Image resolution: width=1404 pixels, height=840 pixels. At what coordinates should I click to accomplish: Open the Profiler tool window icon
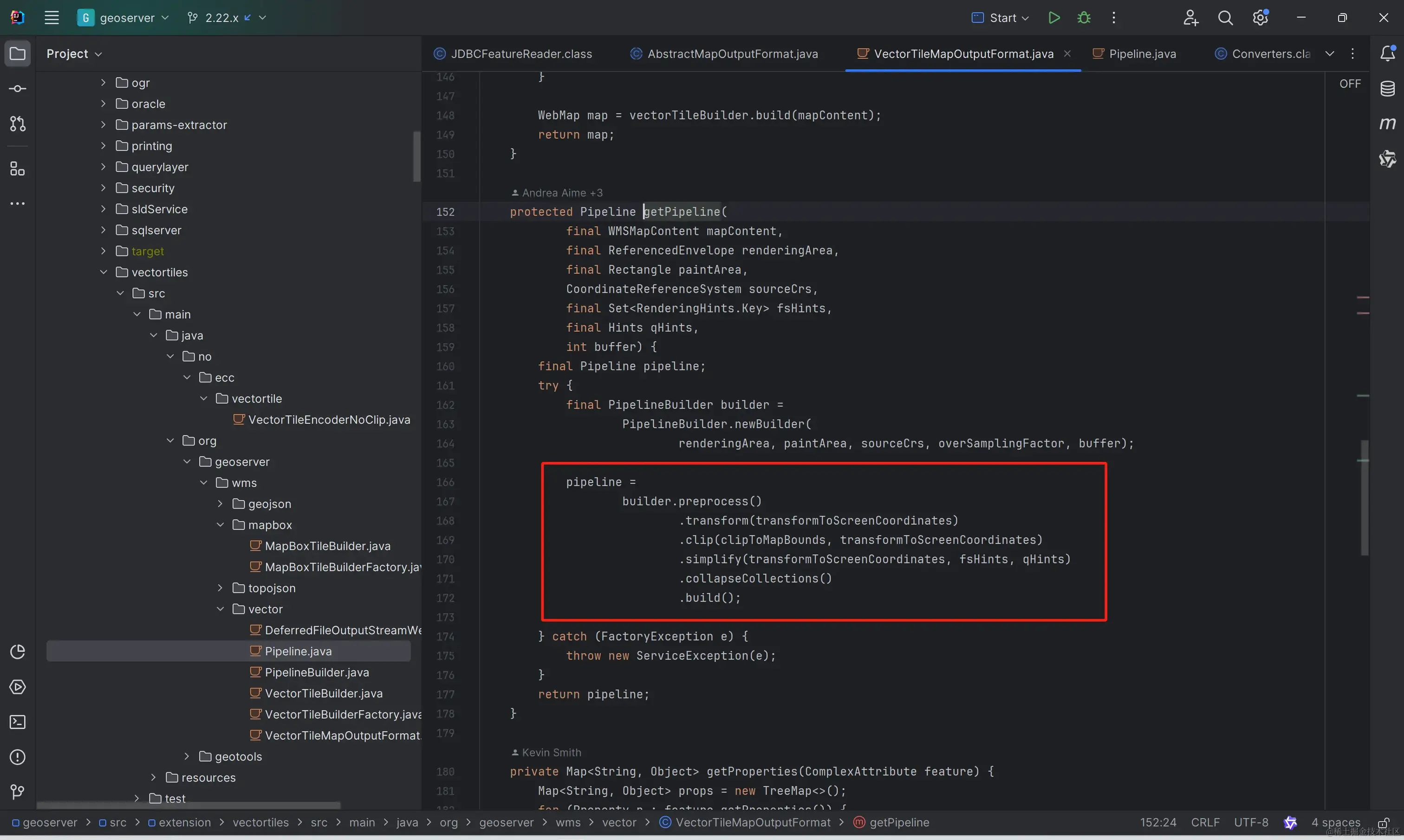tap(18, 652)
